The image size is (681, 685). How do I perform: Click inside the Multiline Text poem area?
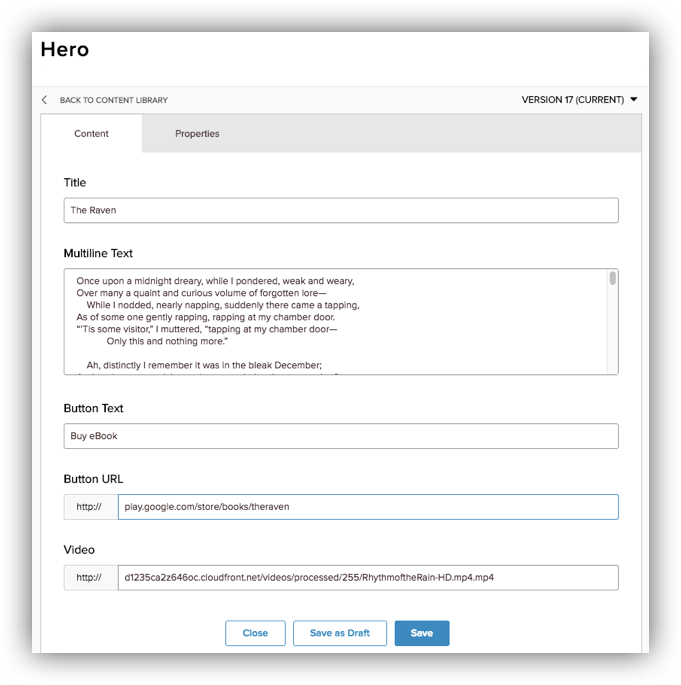330,322
